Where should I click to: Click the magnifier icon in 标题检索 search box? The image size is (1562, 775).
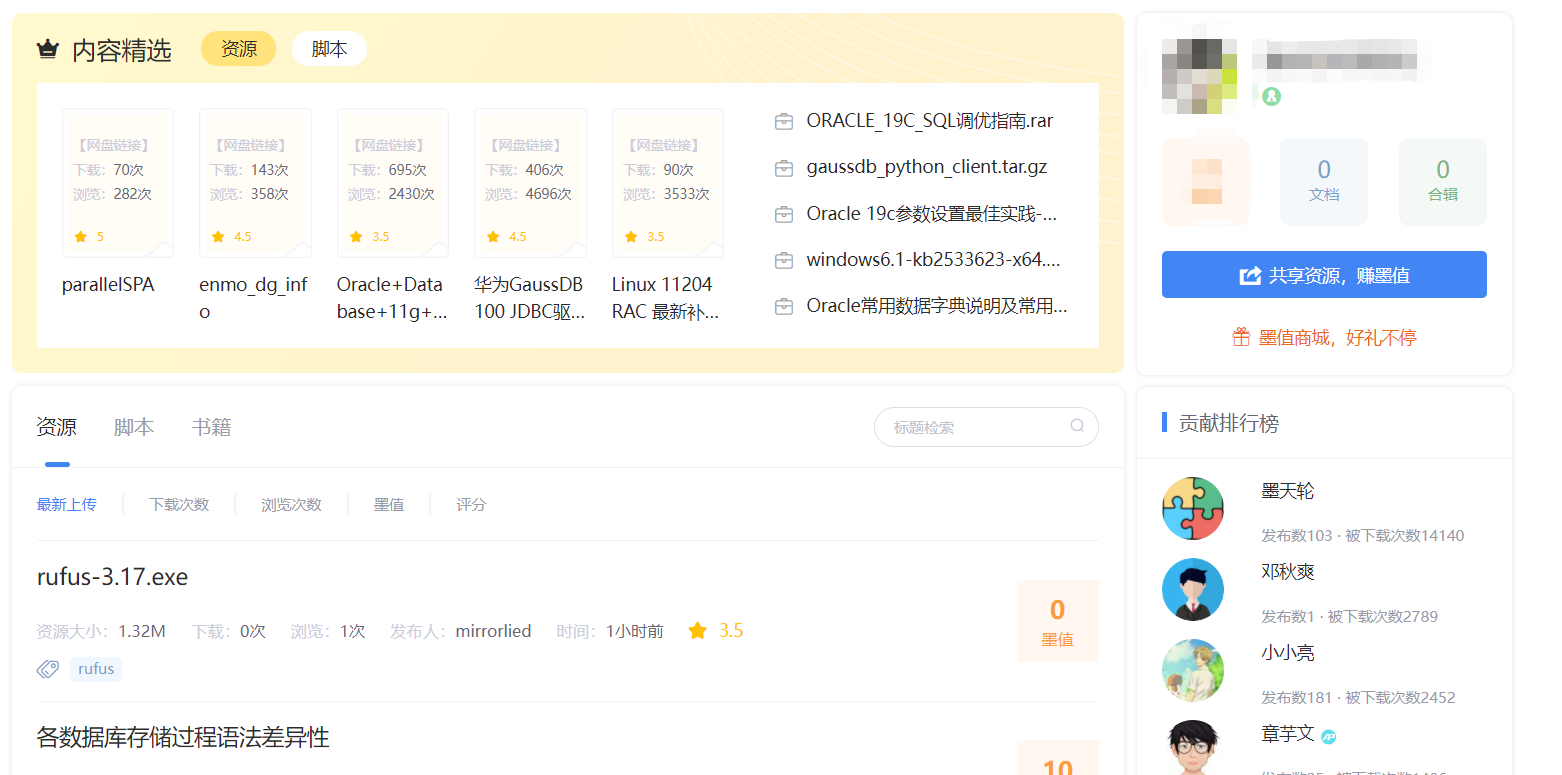(x=1077, y=426)
